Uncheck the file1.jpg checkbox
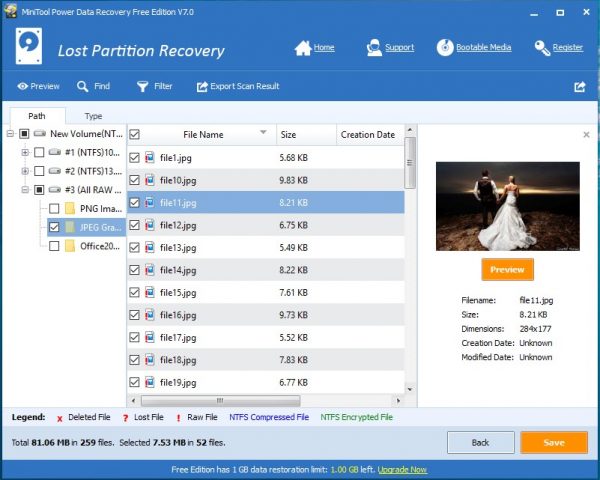 pos(134,158)
